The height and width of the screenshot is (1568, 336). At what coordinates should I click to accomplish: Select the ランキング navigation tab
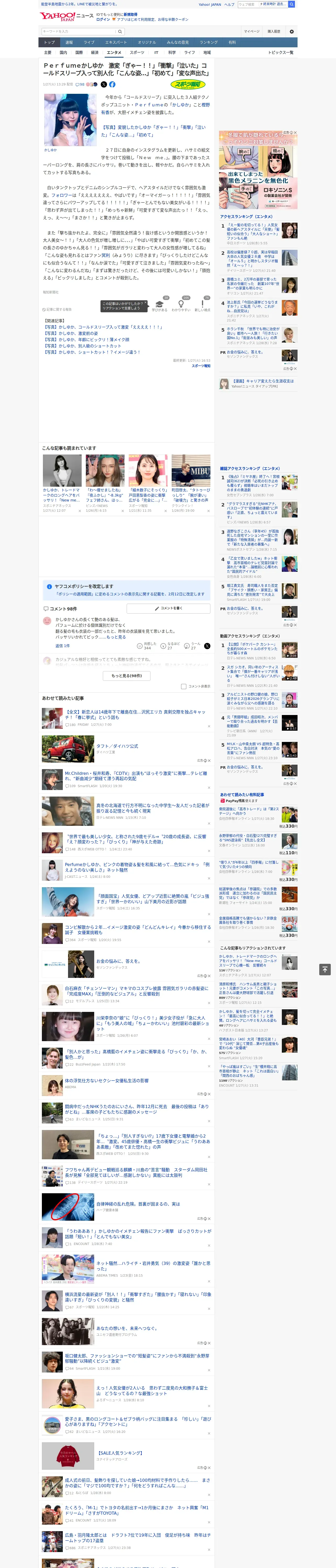[x=209, y=43]
